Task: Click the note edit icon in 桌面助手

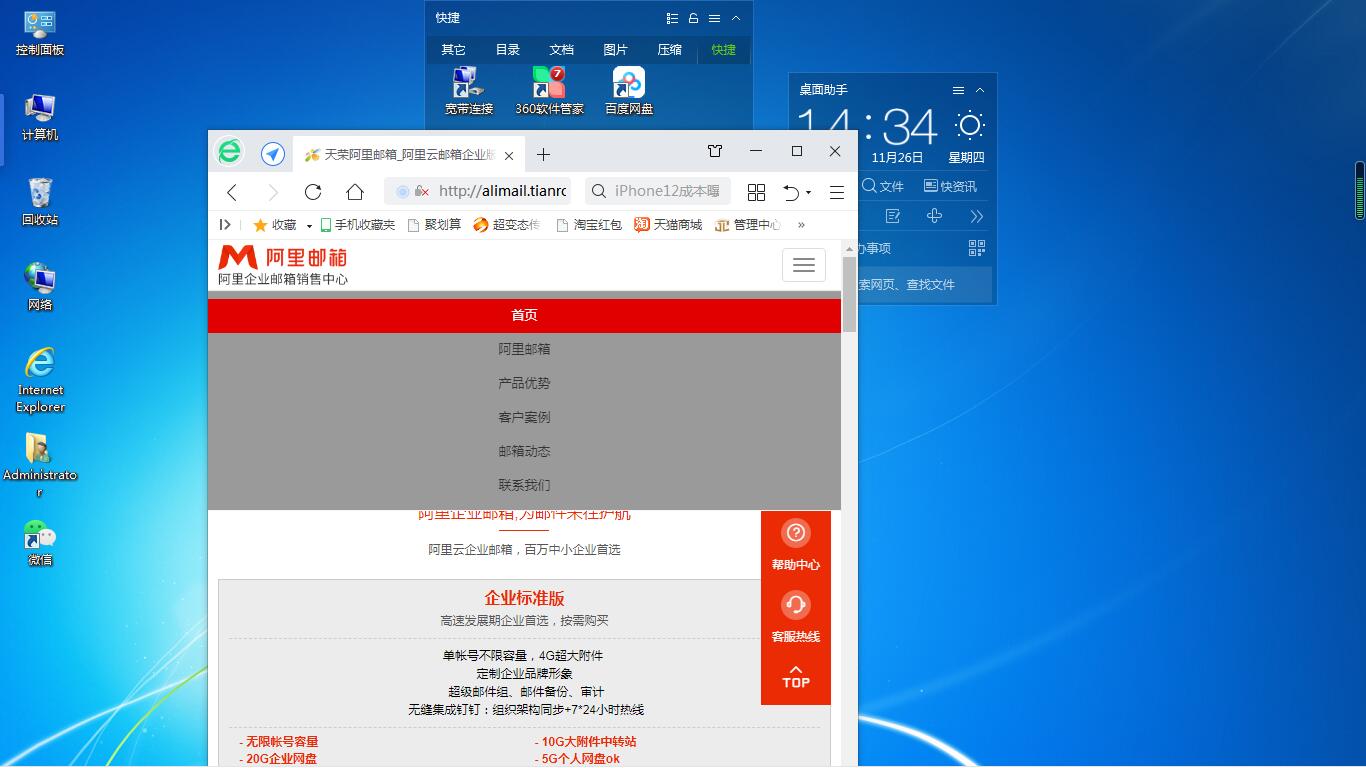Action: pos(893,216)
